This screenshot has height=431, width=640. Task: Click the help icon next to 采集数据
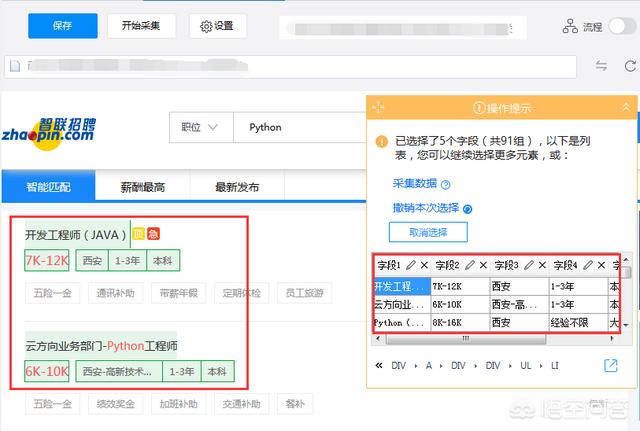click(x=446, y=185)
